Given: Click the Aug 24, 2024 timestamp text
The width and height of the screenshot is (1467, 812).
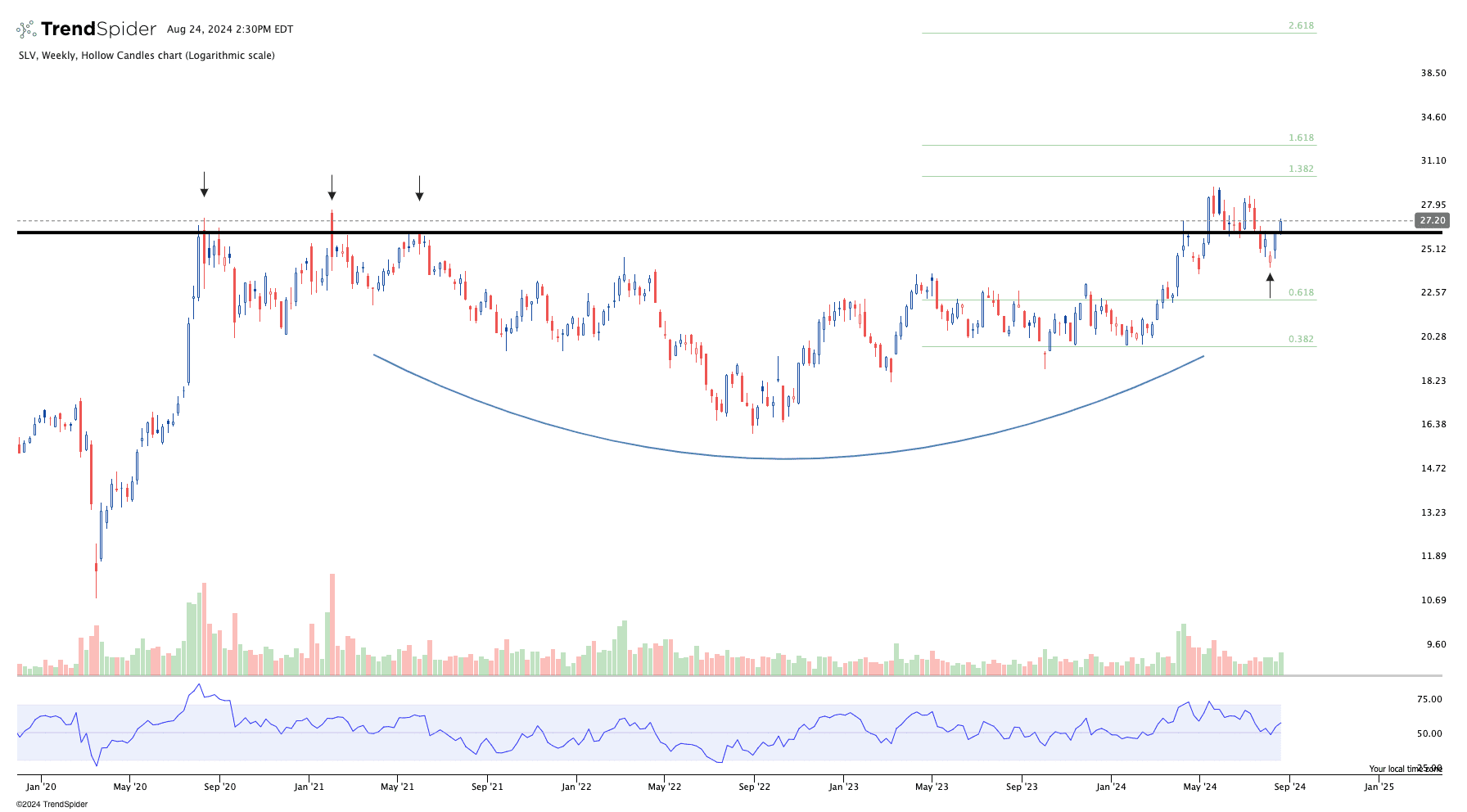Looking at the screenshot, I should coord(230,29).
